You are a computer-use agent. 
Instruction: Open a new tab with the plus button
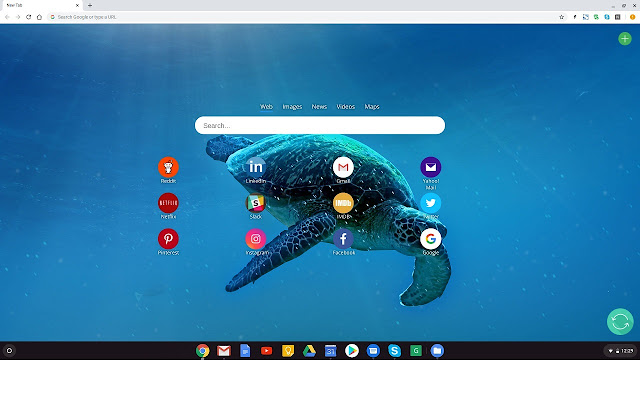(90, 5)
